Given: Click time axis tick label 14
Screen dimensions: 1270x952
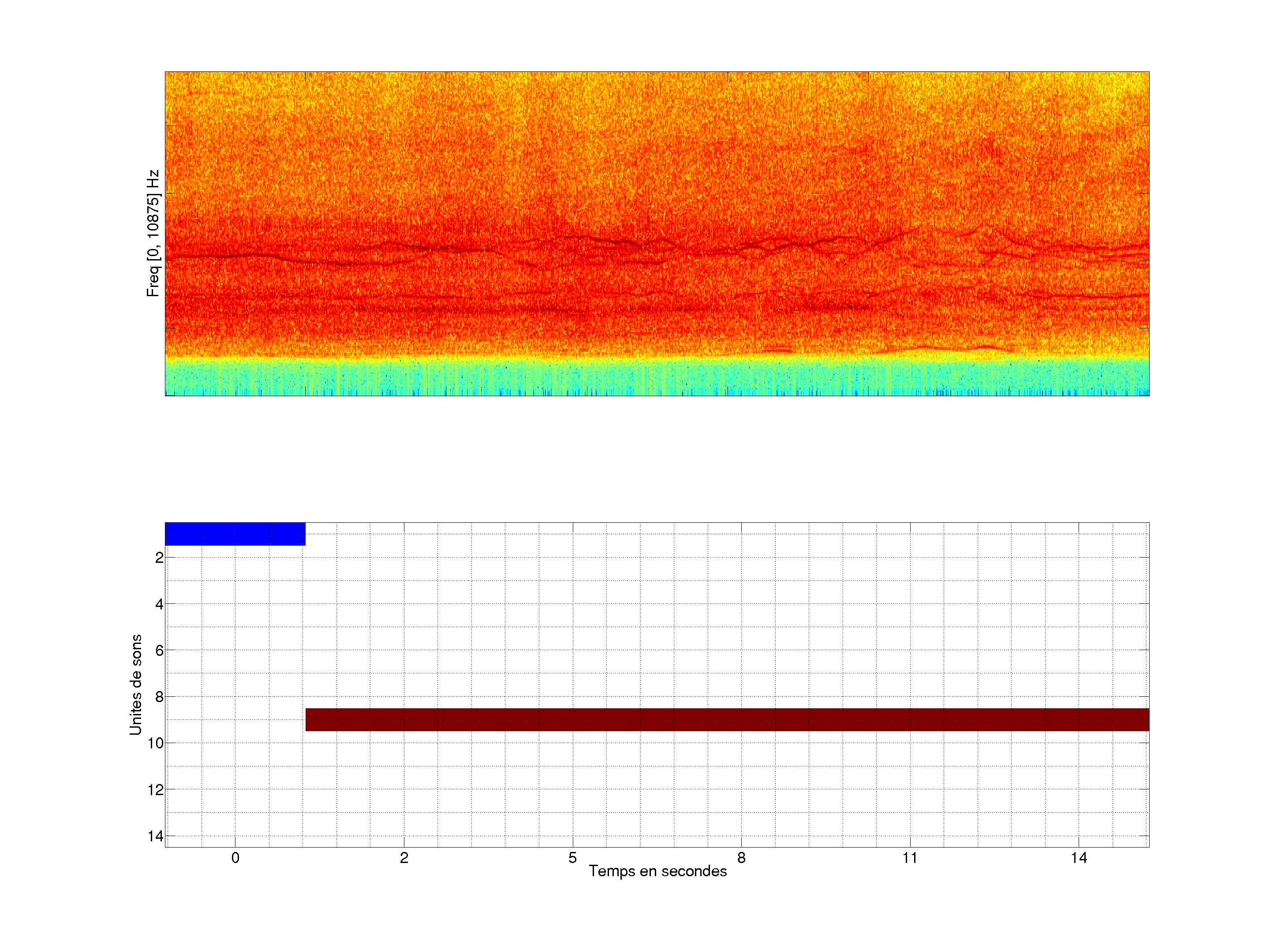Looking at the screenshot, I should [1079, 858].
